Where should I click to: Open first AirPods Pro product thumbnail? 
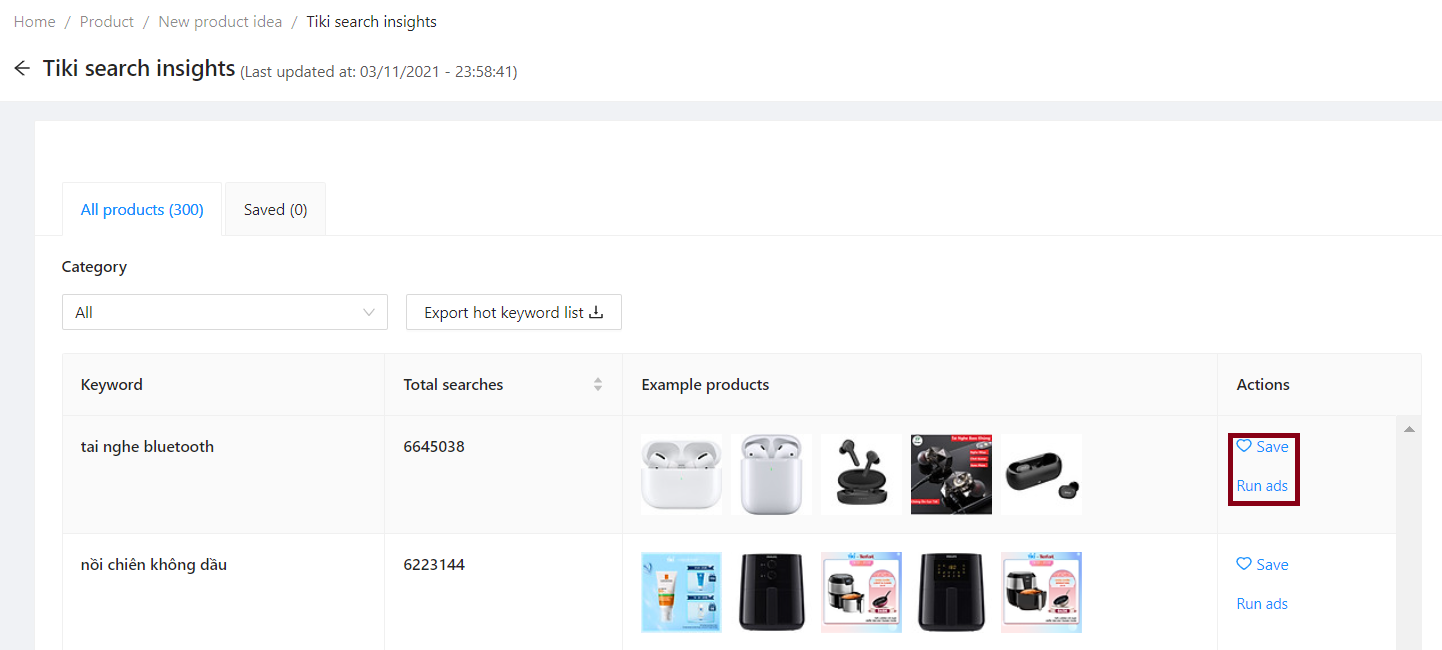681,474
